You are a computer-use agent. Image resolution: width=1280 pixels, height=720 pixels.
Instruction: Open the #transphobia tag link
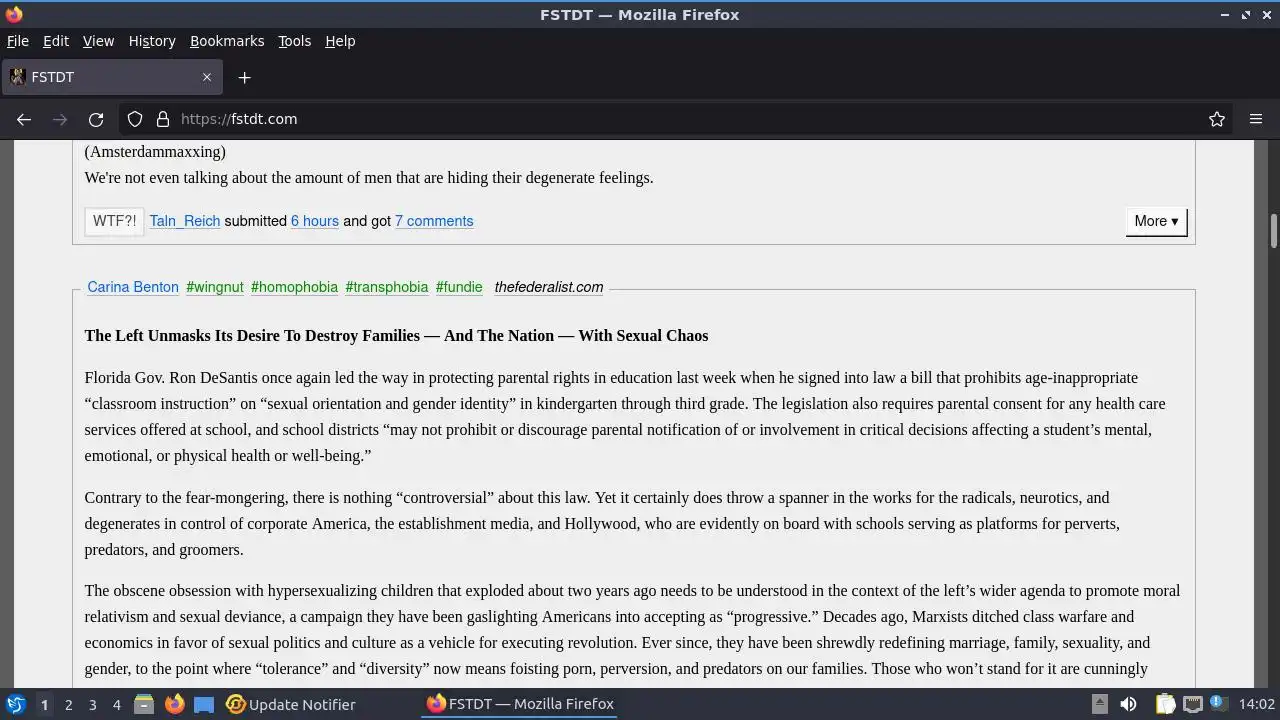(x=387, y=287)
